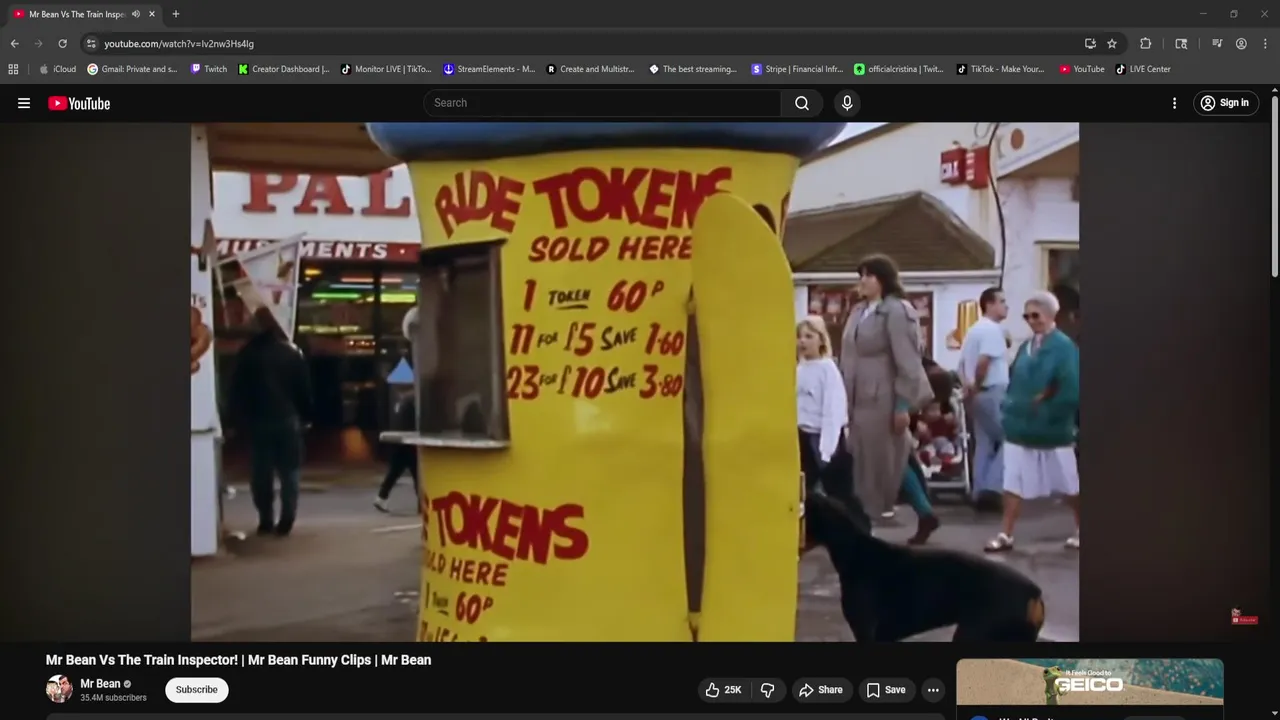Open the StreamElements bookmark
This screenshot has width=1280, height=720.
(x=489, y=69)
